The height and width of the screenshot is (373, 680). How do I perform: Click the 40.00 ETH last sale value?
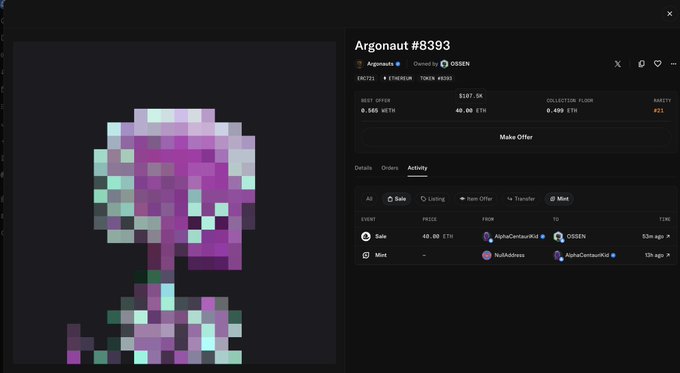pyautogui.click(x=471, y=111)
